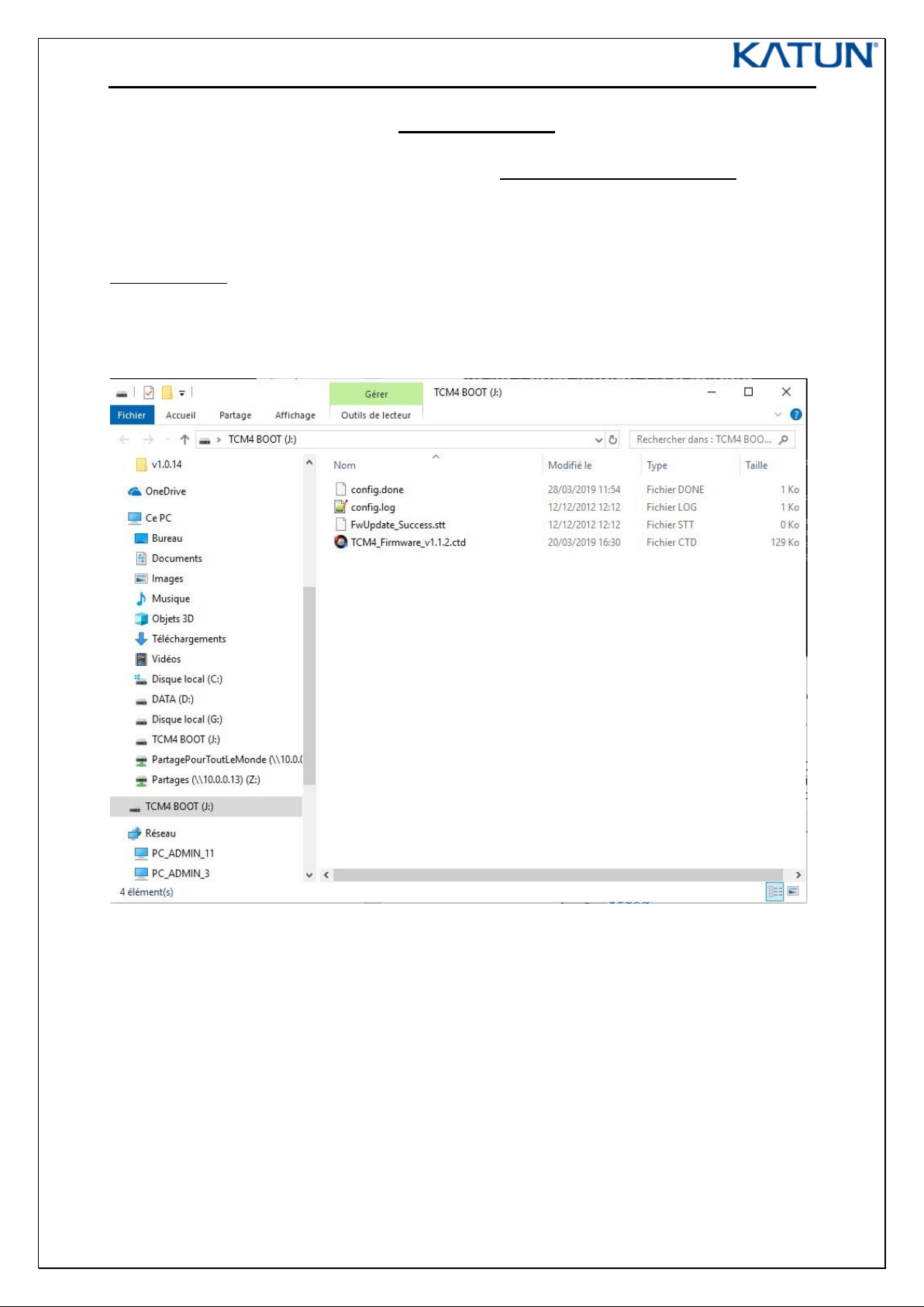Open Documents in navigation pane
Screen dimensions: 924x1307
[x=177, y=558]
